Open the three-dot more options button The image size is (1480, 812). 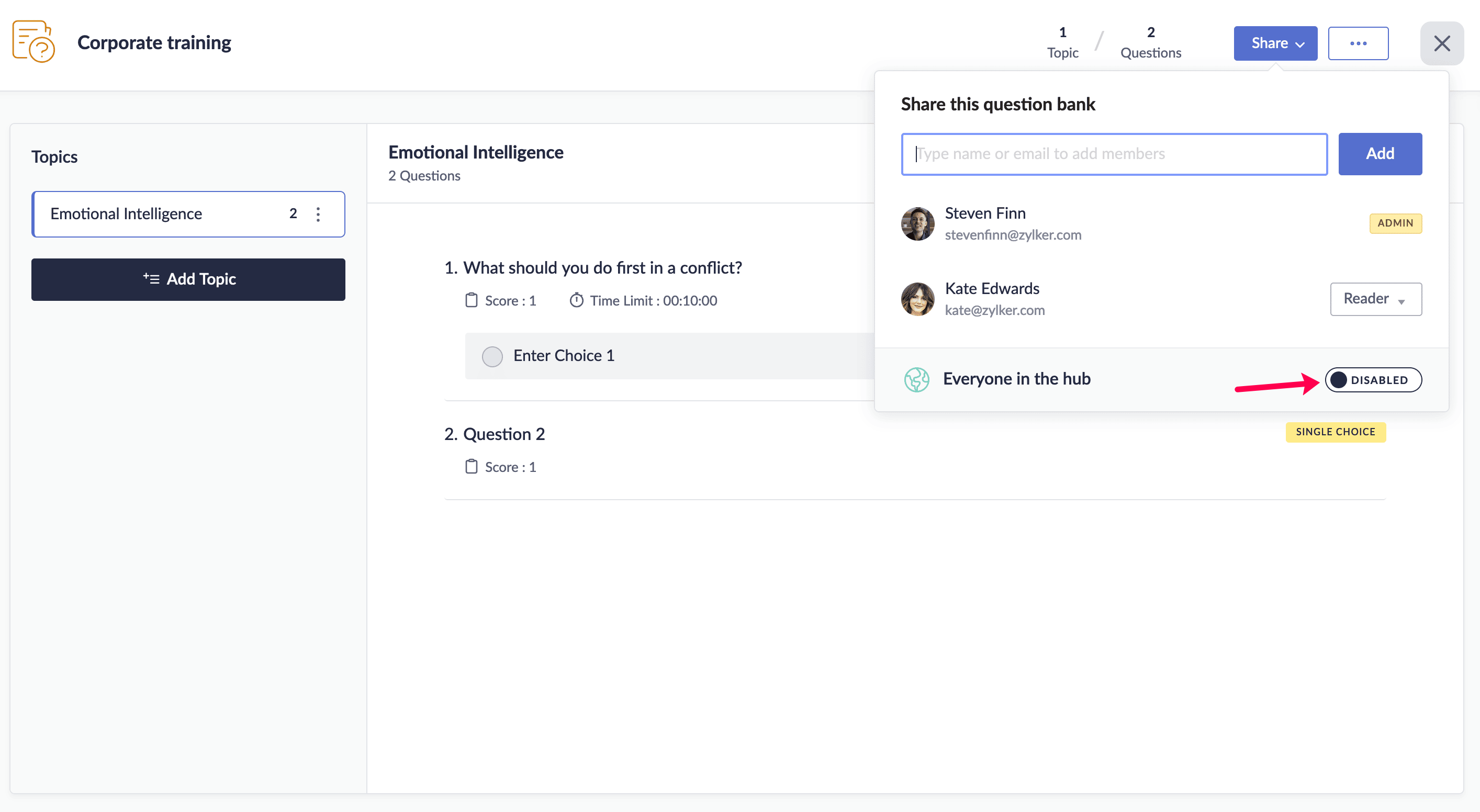tap(1358, 43)
